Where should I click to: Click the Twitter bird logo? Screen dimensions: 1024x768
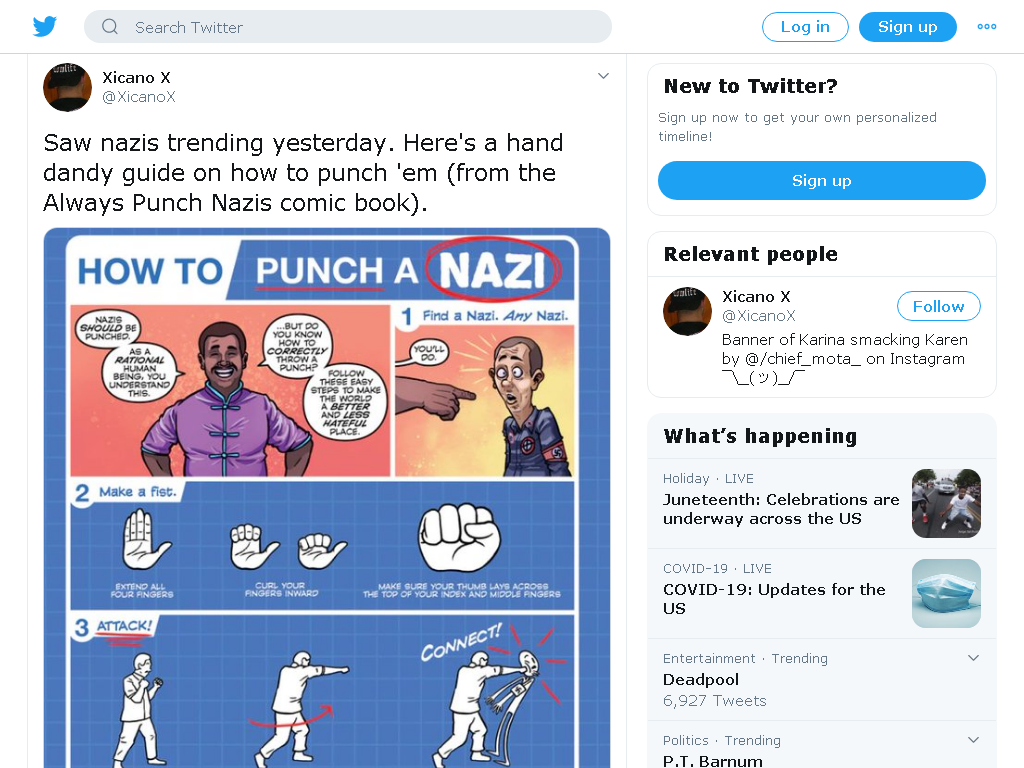(x=44, y=27)
